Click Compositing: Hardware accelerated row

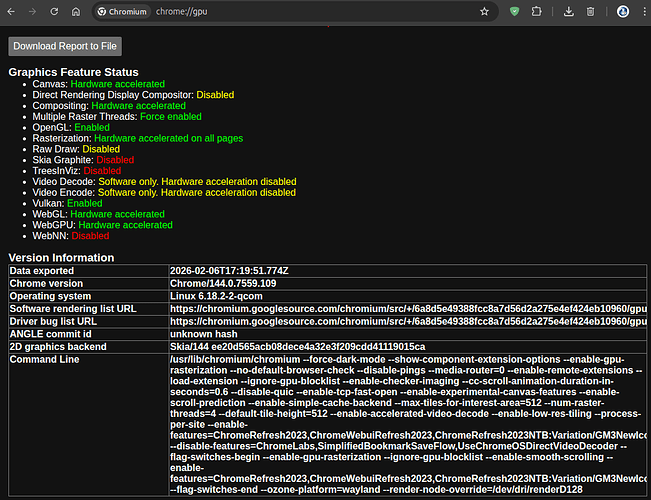coord(109,105)
